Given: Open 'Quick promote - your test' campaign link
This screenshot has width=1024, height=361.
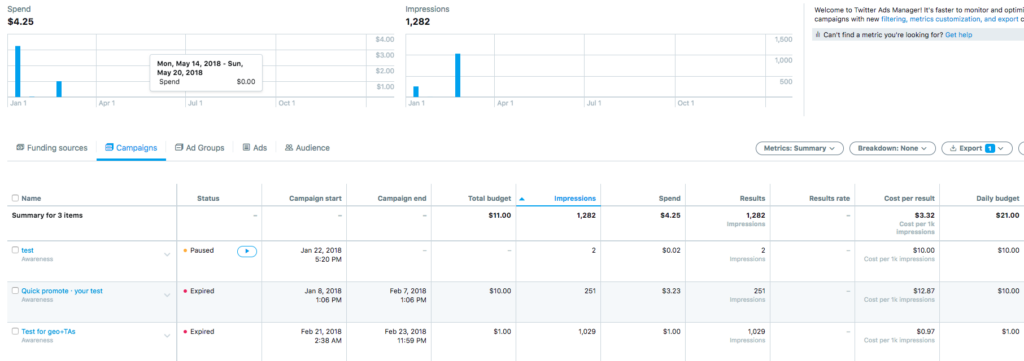Looking at the screenshot, I should point(62,291).
